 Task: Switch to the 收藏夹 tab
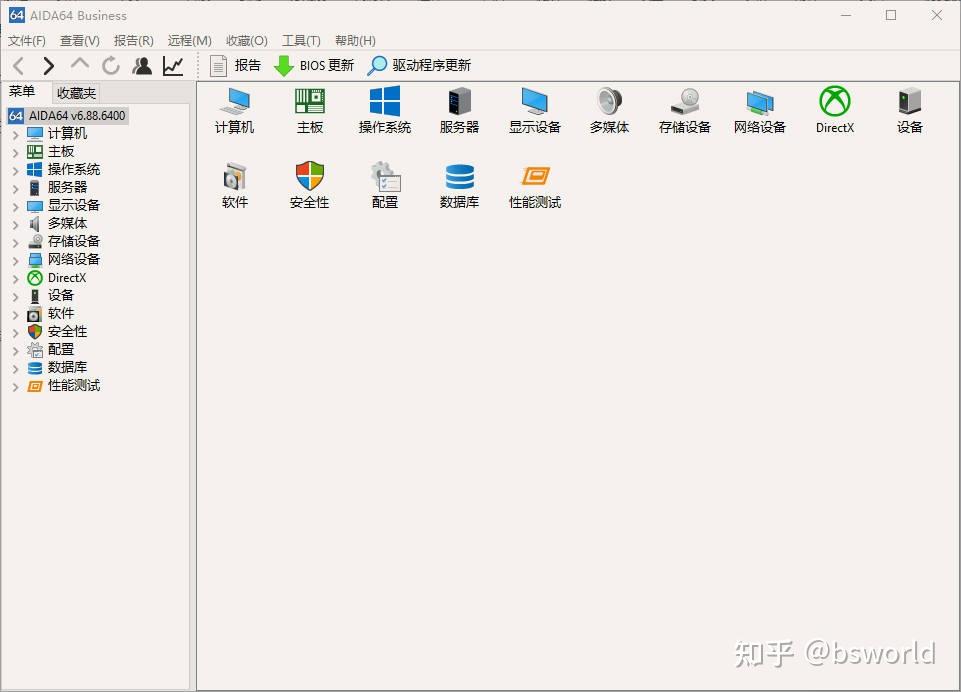tap(76, 93)
